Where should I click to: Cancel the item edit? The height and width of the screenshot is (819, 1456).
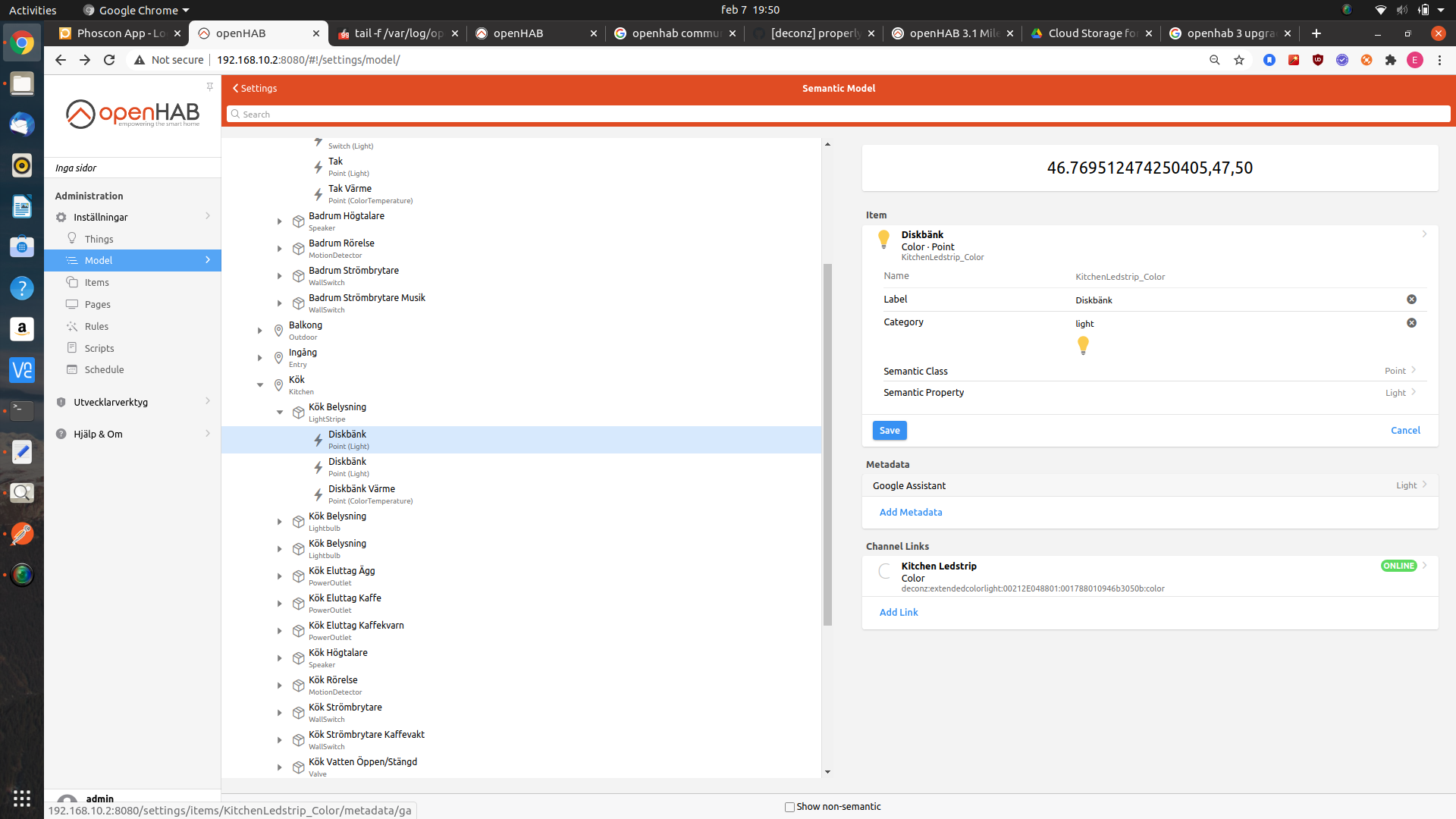click(x=1405, y=430)
